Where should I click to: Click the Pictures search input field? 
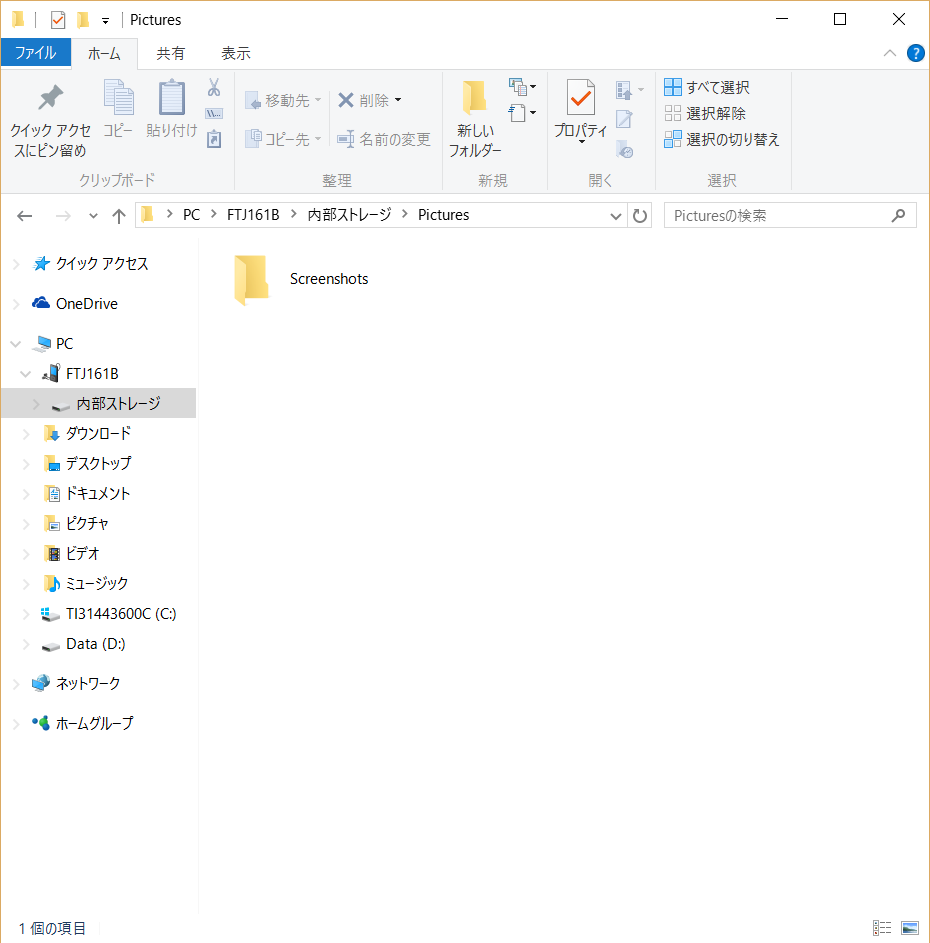778,215
